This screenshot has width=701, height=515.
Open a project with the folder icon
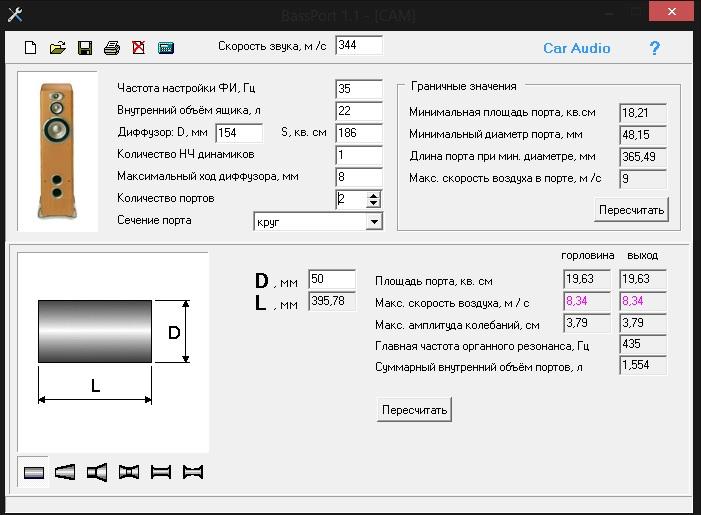[x=58, y=48]
